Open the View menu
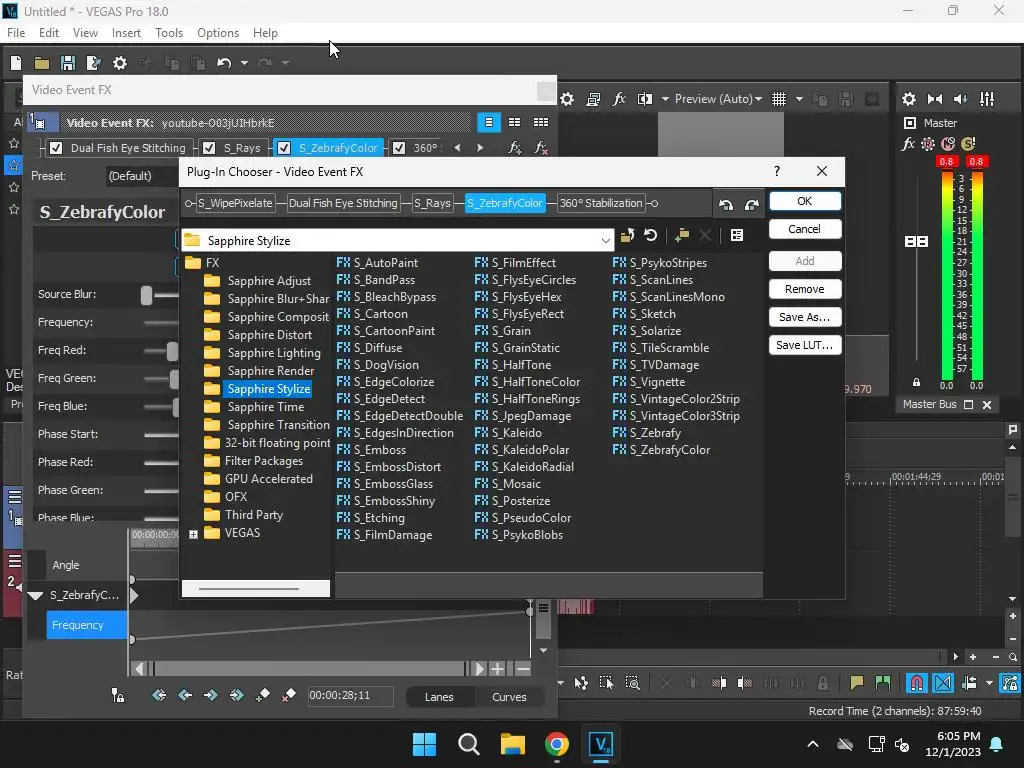Viewport: 1024px width, 768px height. click(x=85, y=33)
